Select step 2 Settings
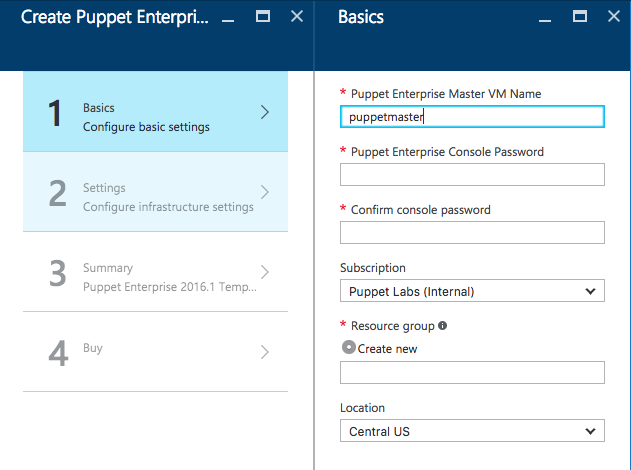Viewport: 631px width, 470px height. [x=150, y=192]
